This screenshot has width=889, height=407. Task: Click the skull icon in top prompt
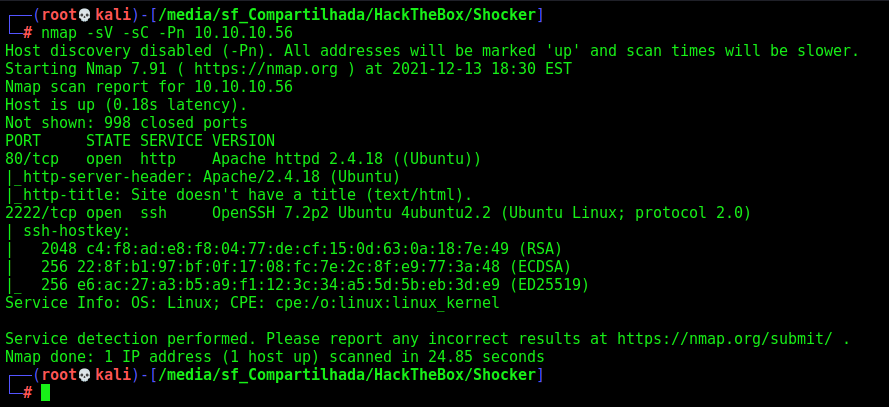coord(85,15)
